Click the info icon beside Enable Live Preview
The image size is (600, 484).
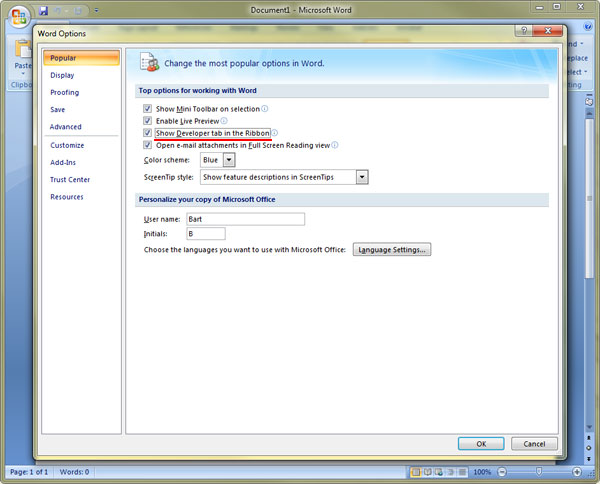tap(224, 121)
